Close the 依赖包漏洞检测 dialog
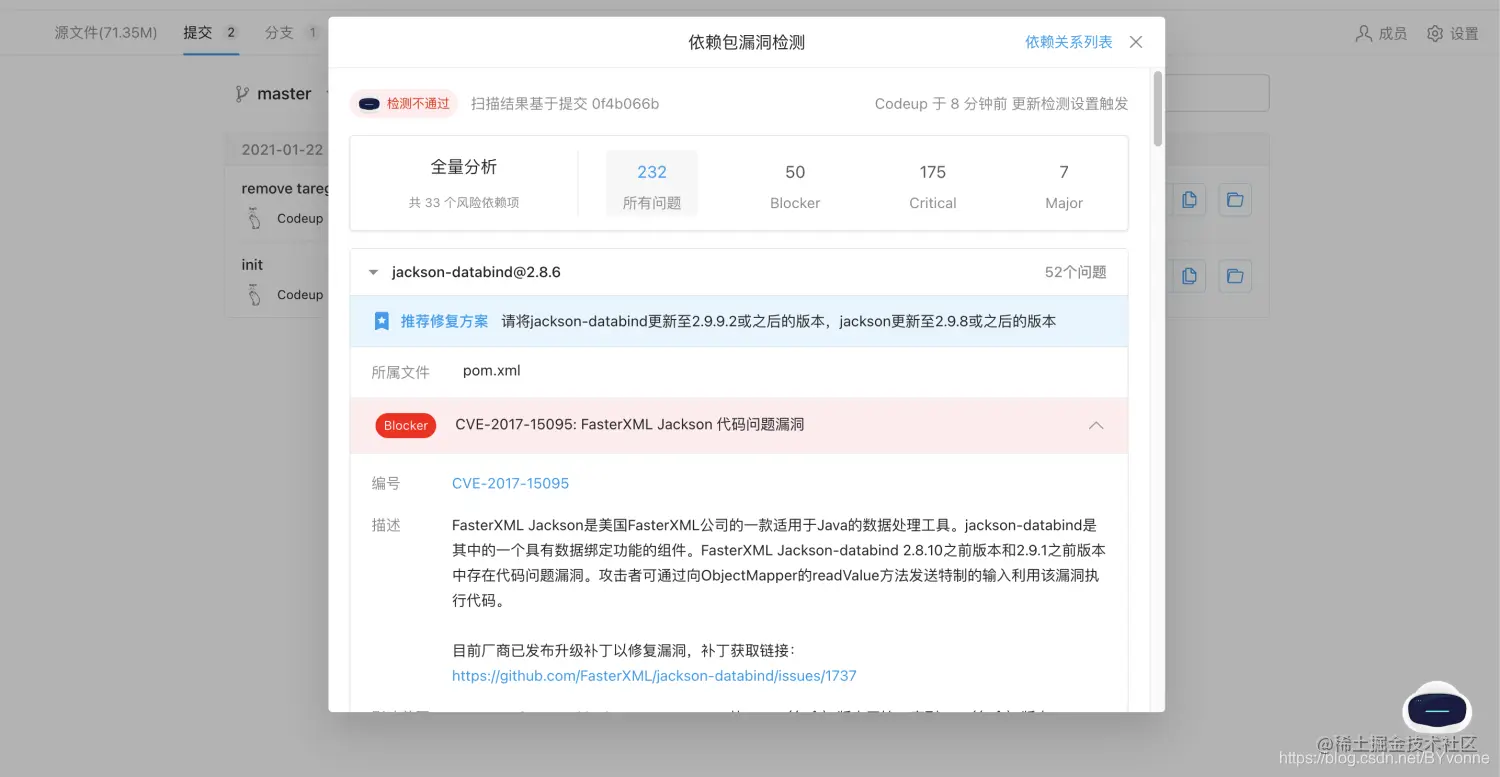The width and height of the screenshot is (1500, 777). click(1135, 42)
